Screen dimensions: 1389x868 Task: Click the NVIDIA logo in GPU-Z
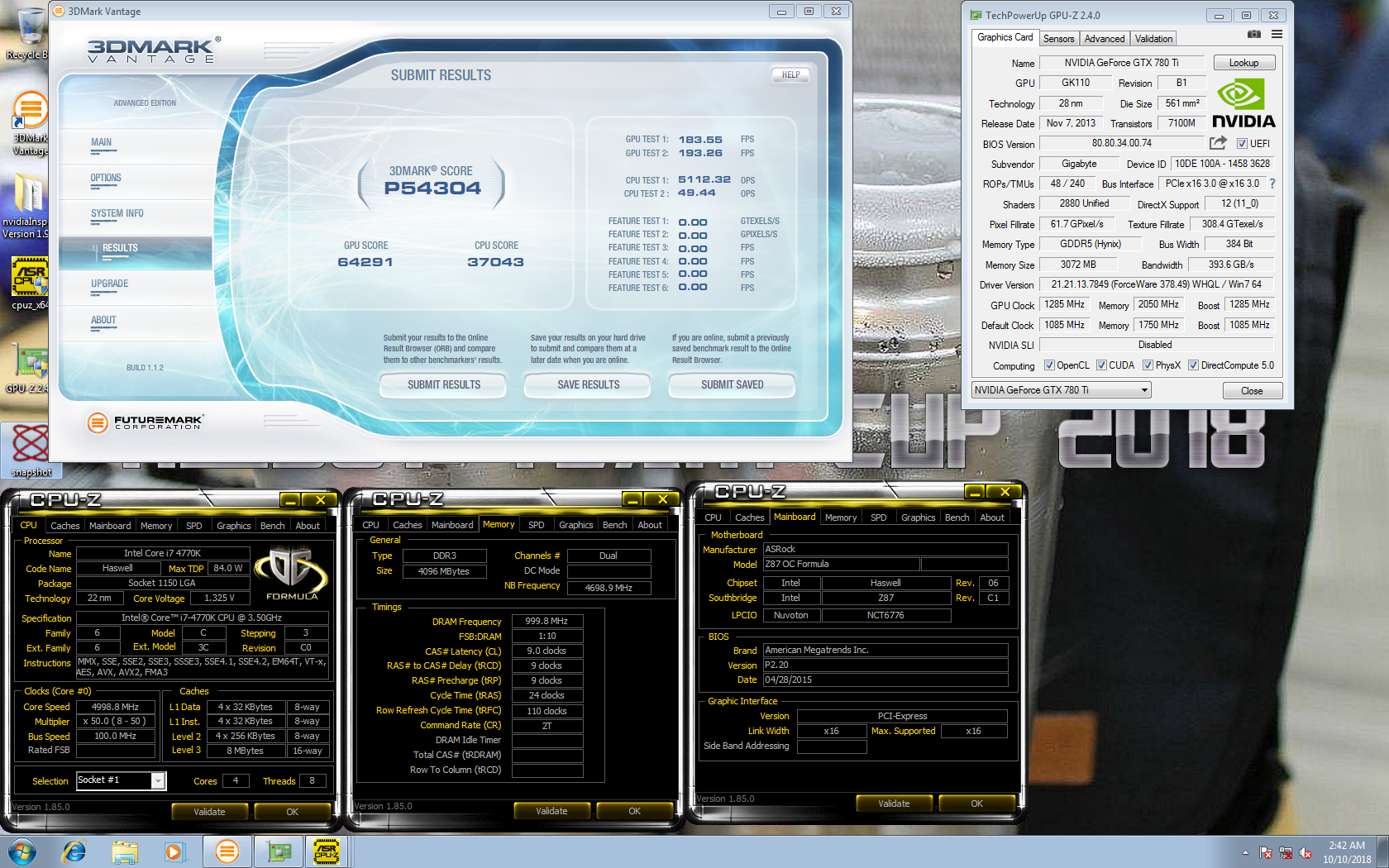click(1243, 103)
